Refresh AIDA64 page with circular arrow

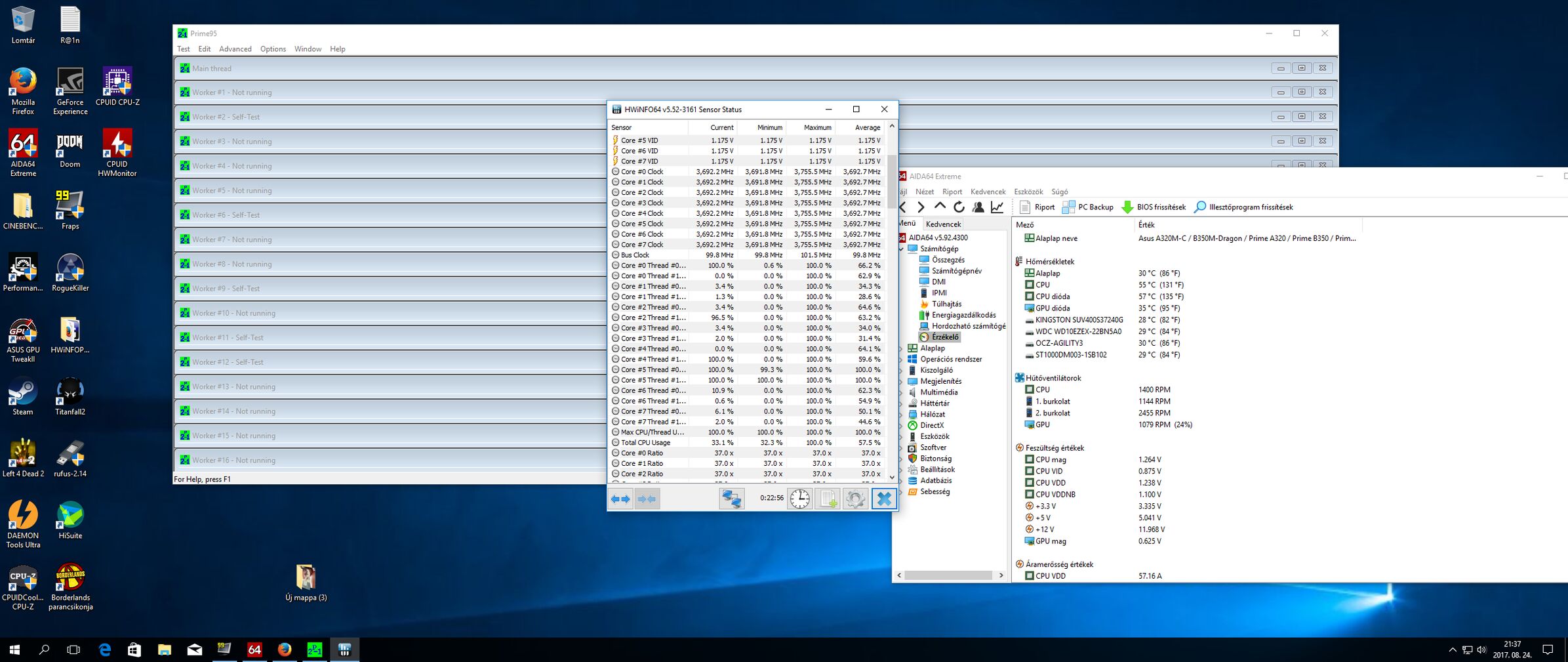pos(959,207)
